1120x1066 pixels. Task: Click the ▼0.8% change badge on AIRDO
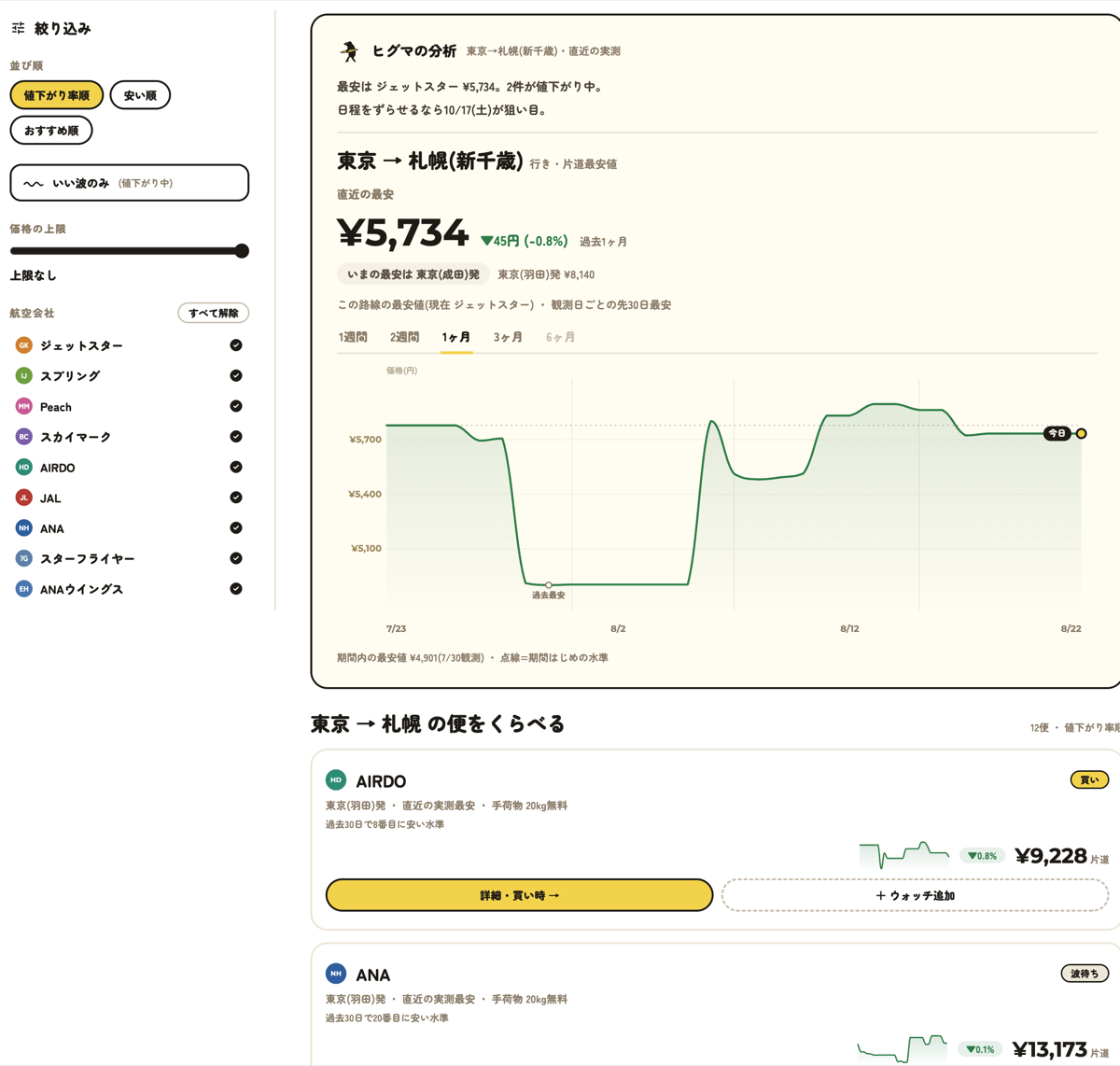(x=982, y=856)
